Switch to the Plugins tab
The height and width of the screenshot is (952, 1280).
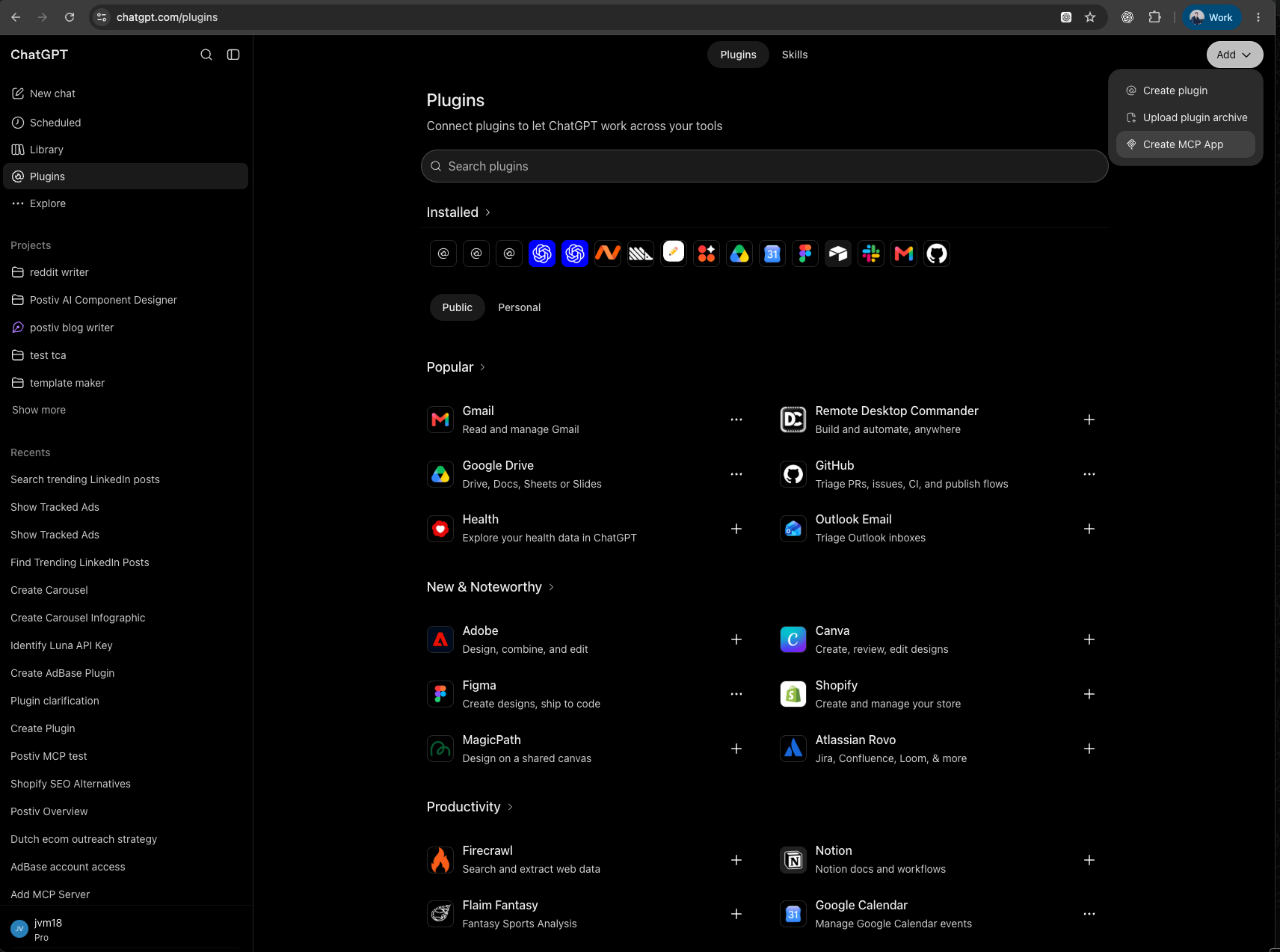click(x=738, y=55)
